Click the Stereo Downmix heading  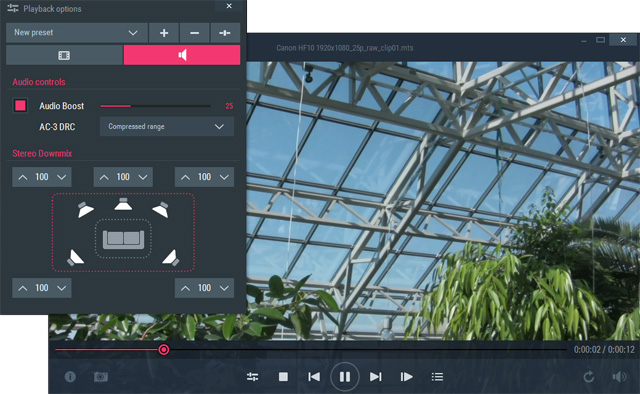pyautogui.click(x=42, y=154)
